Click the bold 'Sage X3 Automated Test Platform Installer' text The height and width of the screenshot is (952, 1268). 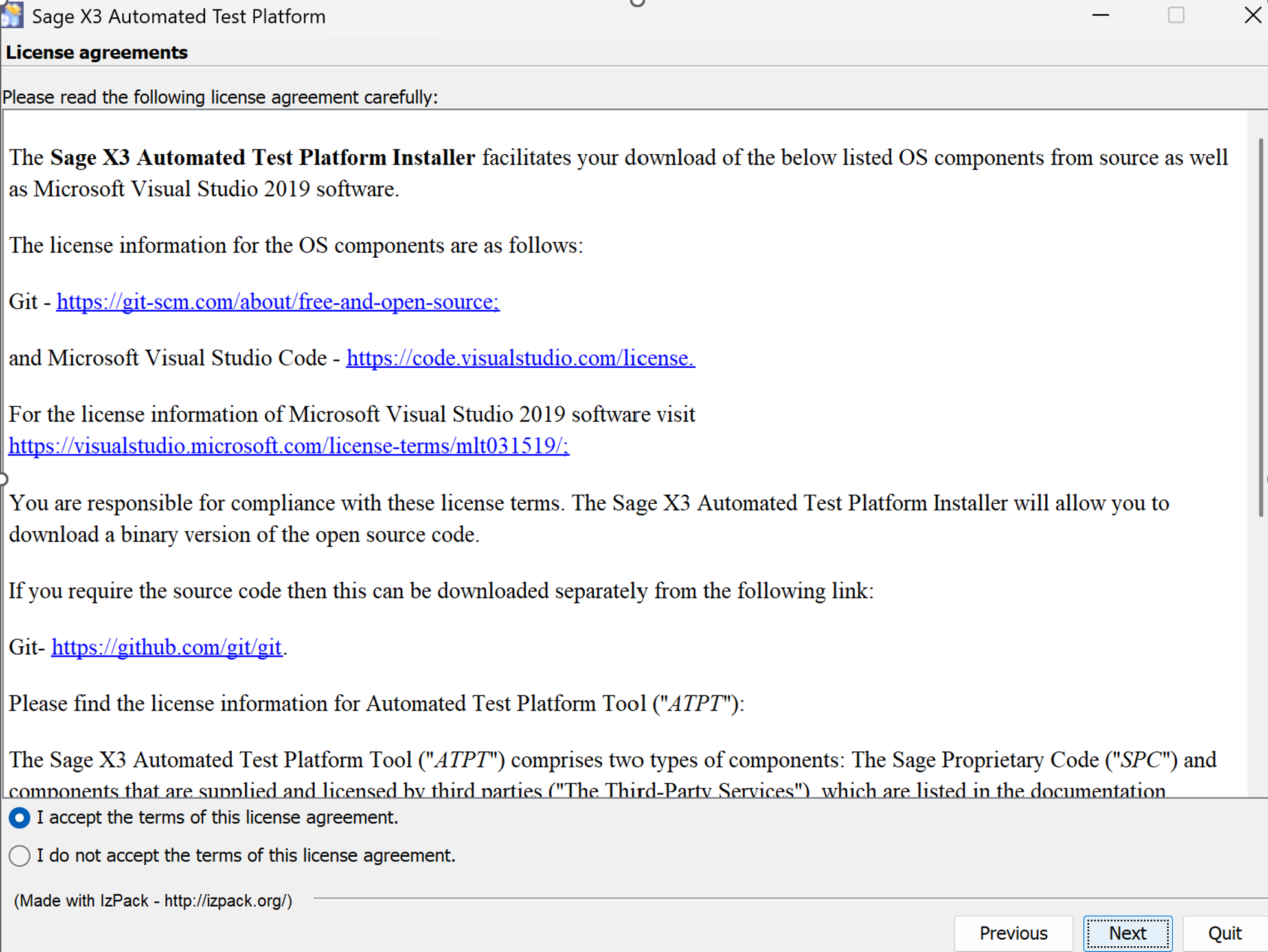[x=262, y=157]
